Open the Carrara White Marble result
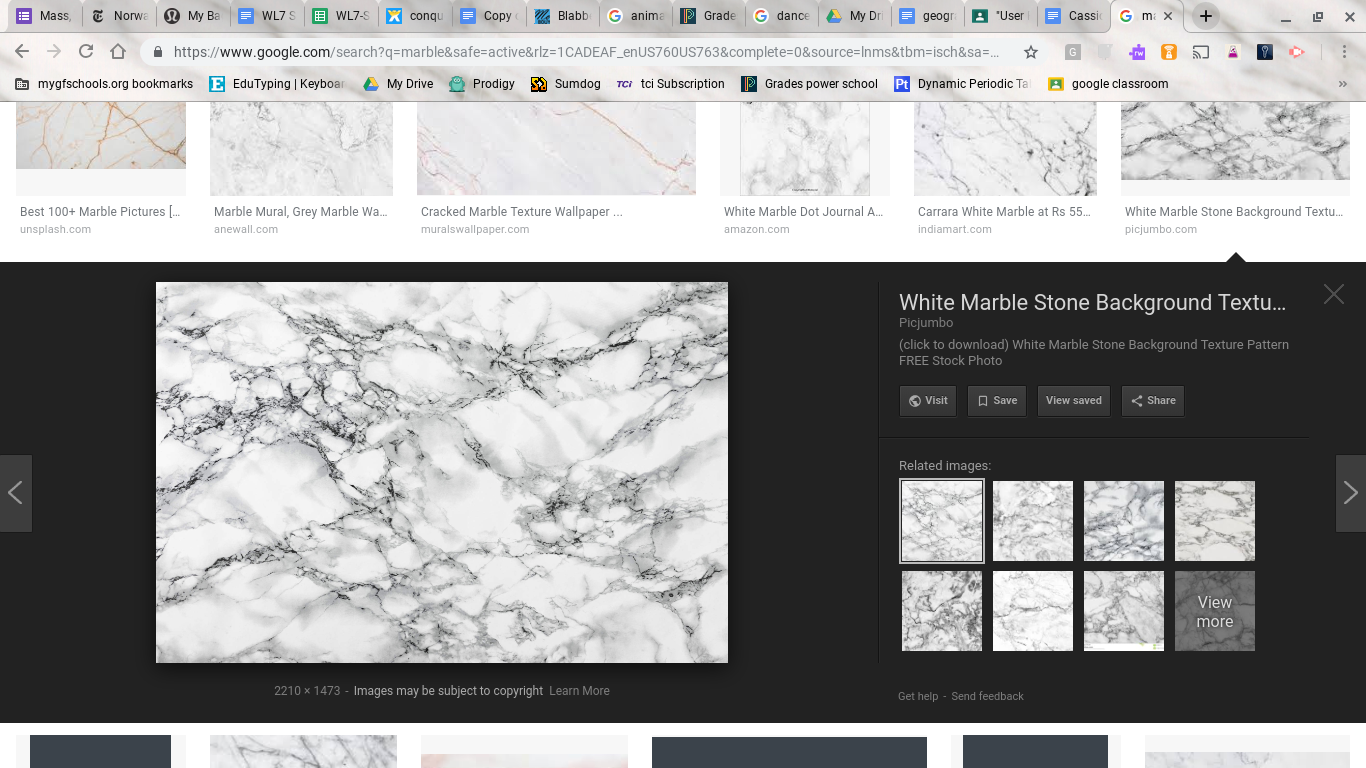This screenshot has height=768, width=1366. coord(1005,212)
